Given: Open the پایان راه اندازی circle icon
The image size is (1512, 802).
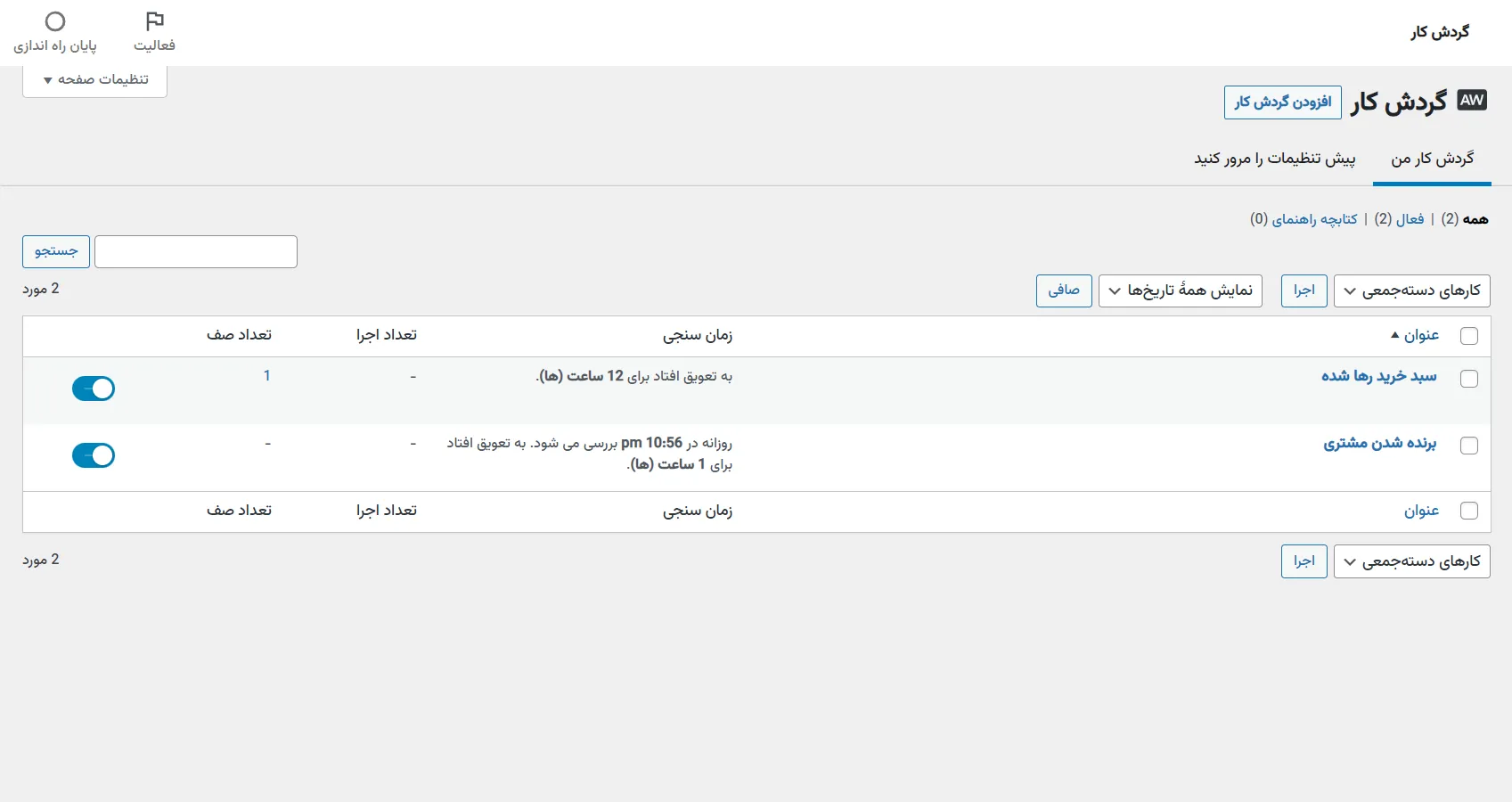Looking at the screenshot, I should pyautogui.click(x=55, y=21).
